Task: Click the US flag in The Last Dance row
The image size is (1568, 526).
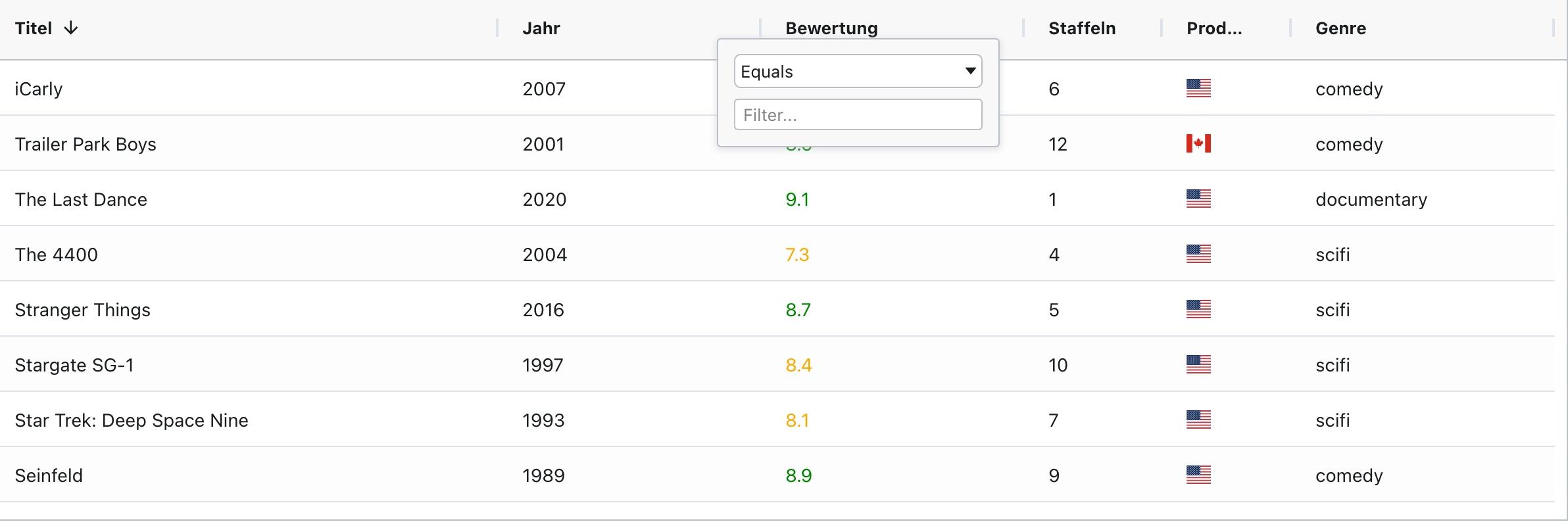Action: tap(1198, 199)
